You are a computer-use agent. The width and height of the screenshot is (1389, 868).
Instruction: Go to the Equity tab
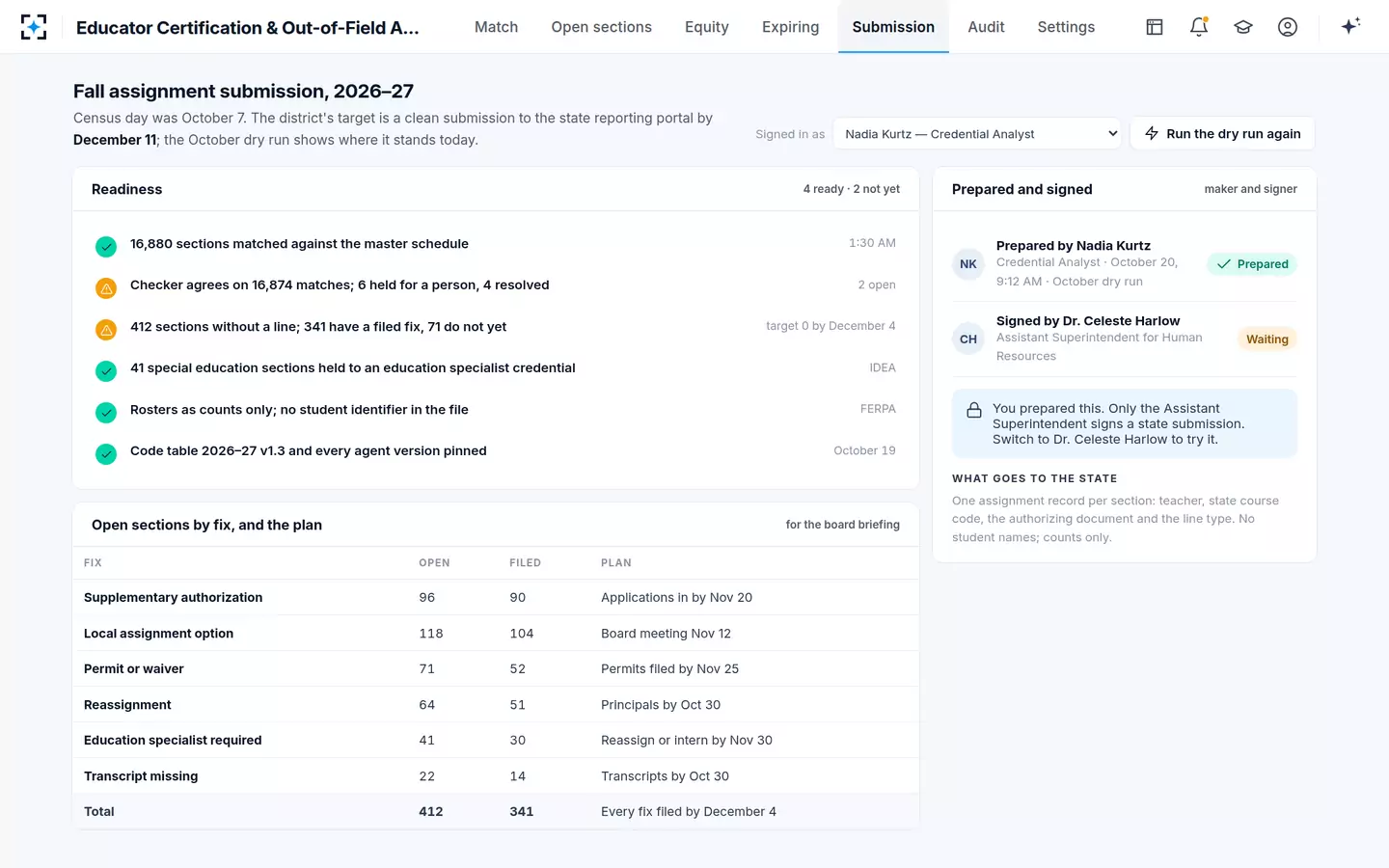(x=707, y=27)
